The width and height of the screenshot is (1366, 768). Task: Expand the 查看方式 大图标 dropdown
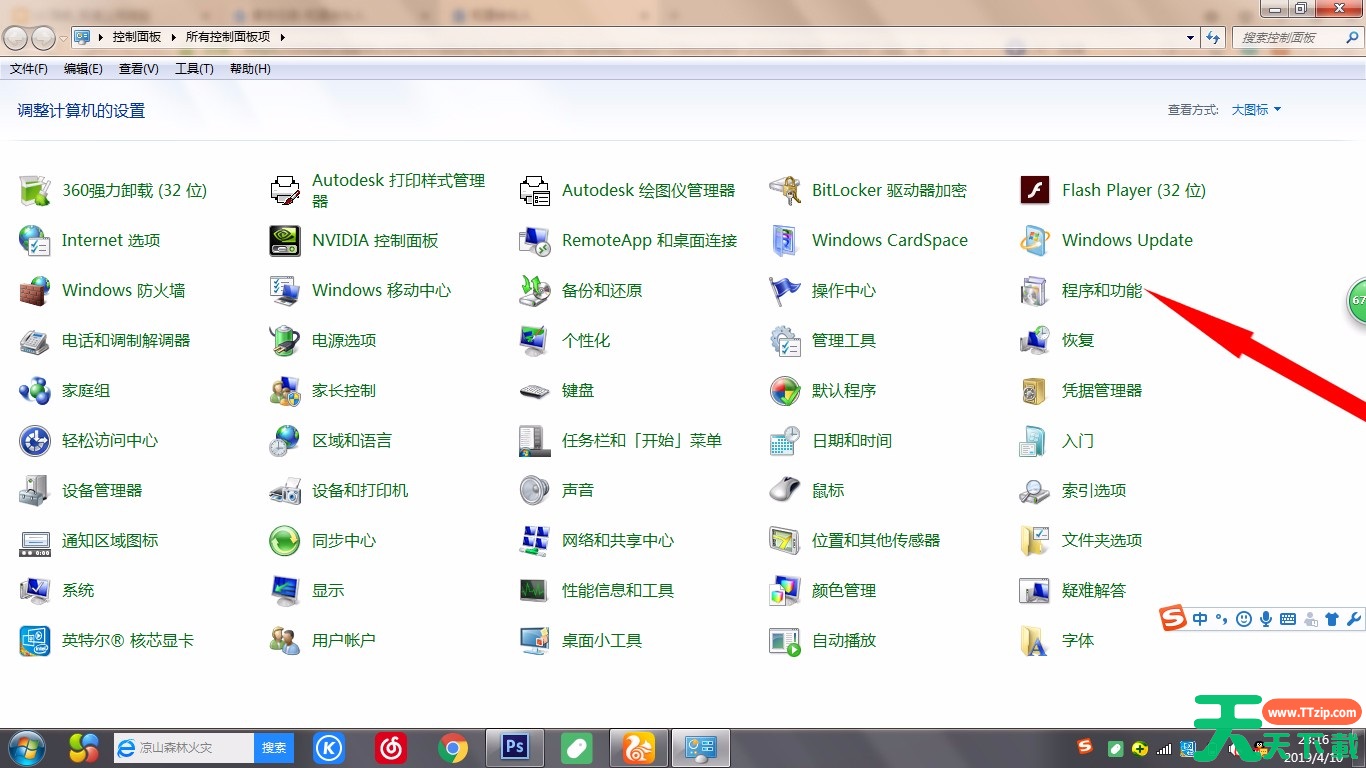click(x=1256, y=110)
